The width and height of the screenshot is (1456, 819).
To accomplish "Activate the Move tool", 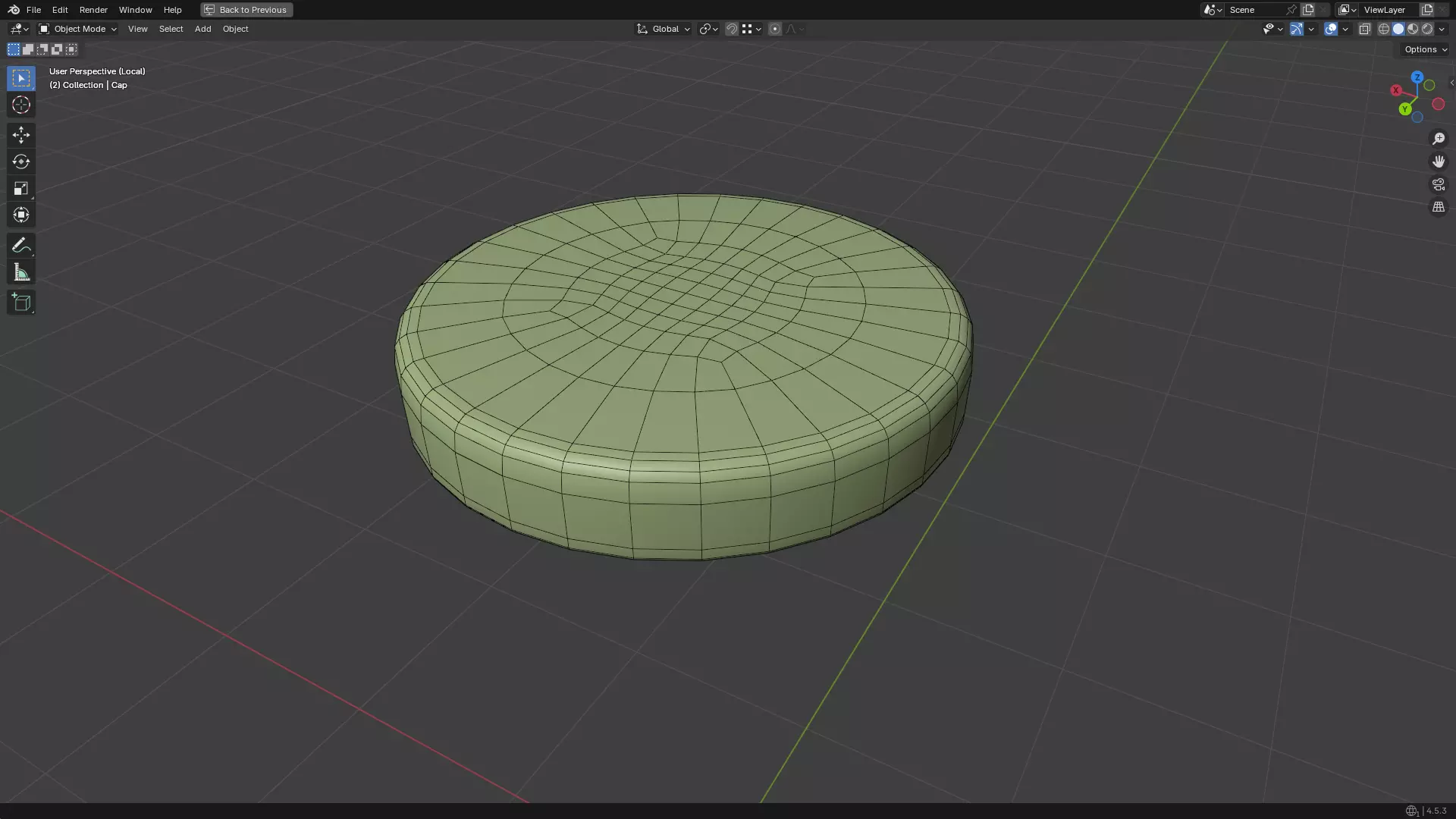I will [x=20, y=135].
